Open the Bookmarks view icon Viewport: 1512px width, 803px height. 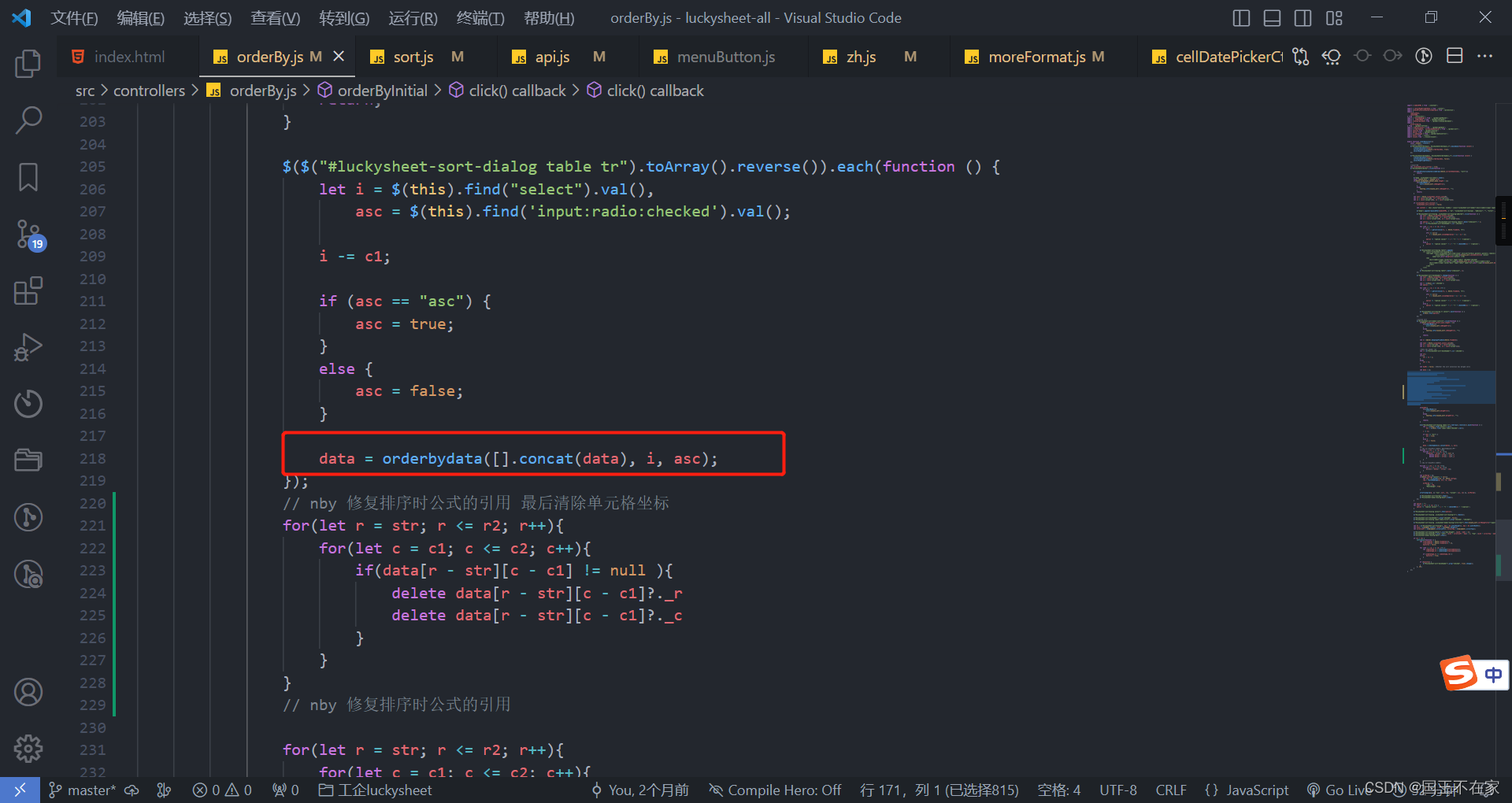pyautogui.click(x=28, y=177)
